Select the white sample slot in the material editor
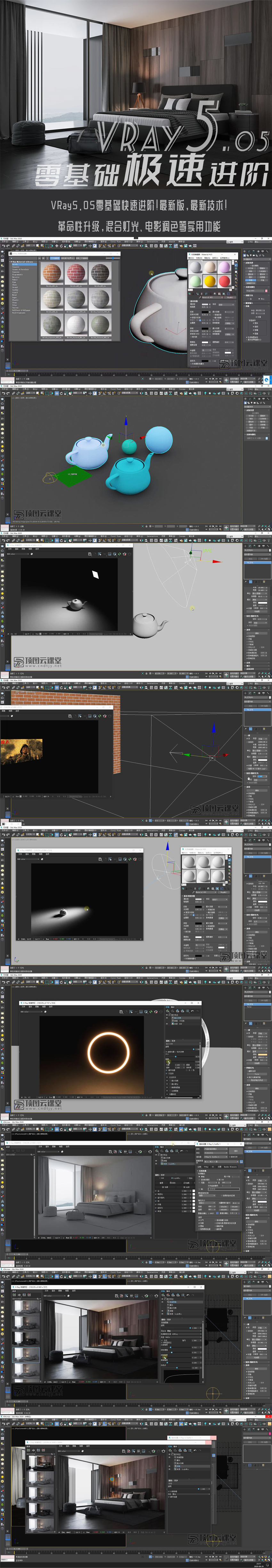 click(196, 266)
